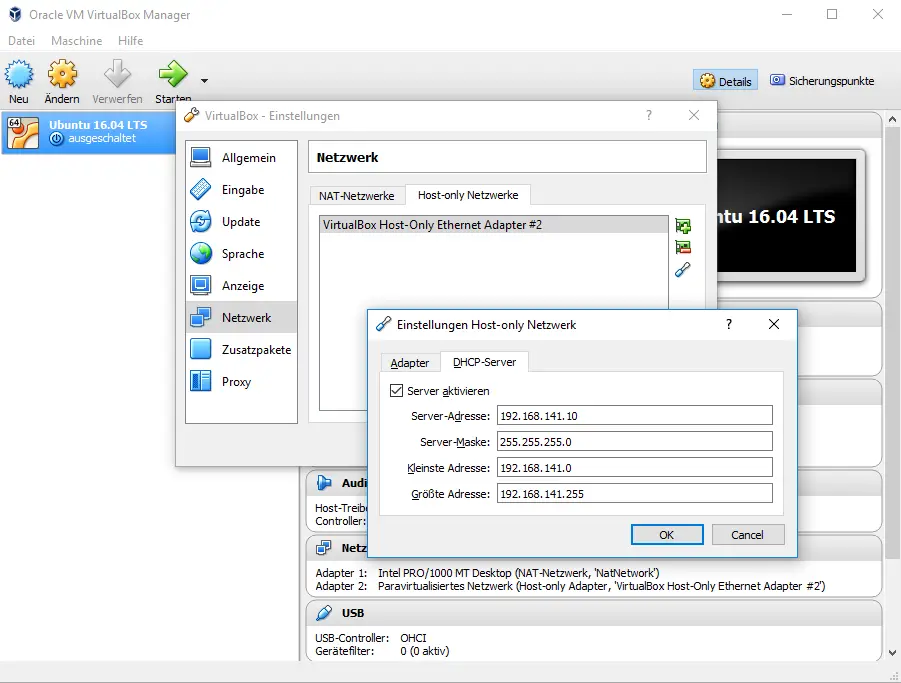Image resolution: width=901 pixels, height=683 pixels.
Task: Select the Netzwerk settings category
Action: point(241,318)
